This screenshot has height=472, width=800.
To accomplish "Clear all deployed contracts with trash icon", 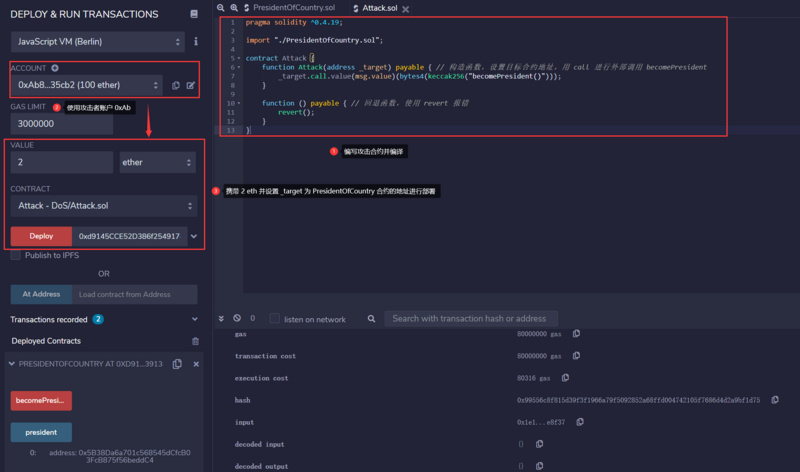I will coord(195,341).
